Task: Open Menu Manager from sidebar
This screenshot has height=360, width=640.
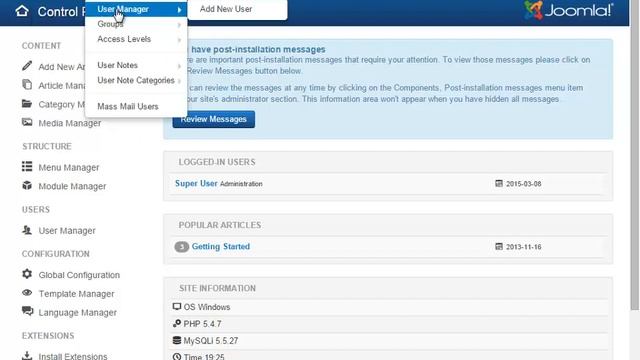Action: (69, 167)
